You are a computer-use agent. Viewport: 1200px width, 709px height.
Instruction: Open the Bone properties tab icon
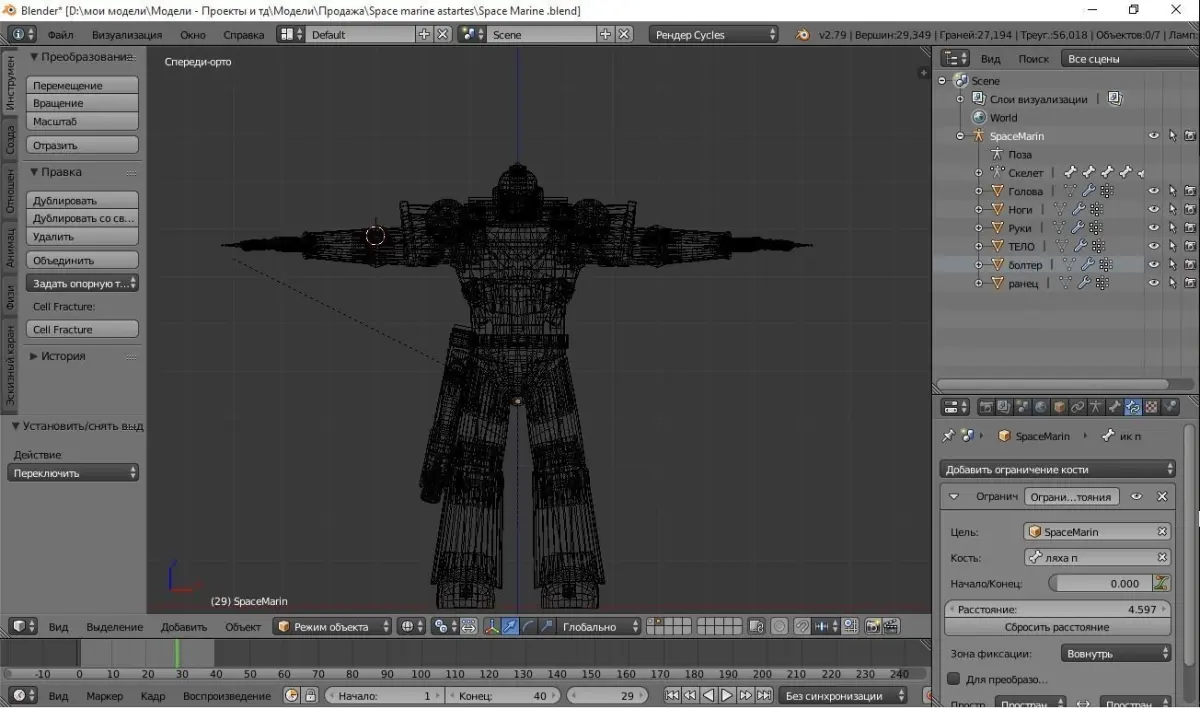click(1114, 407)
